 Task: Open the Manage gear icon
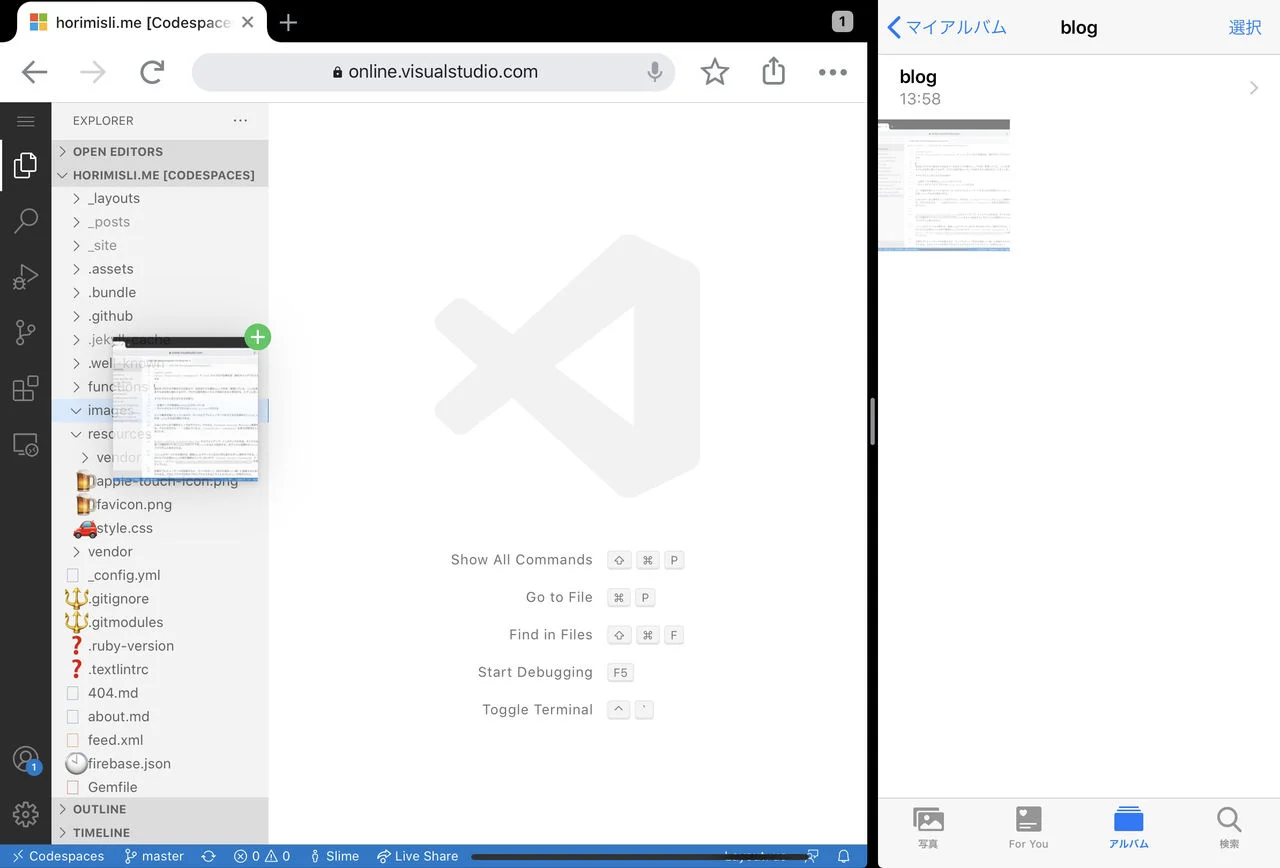[x=25, y=813]
